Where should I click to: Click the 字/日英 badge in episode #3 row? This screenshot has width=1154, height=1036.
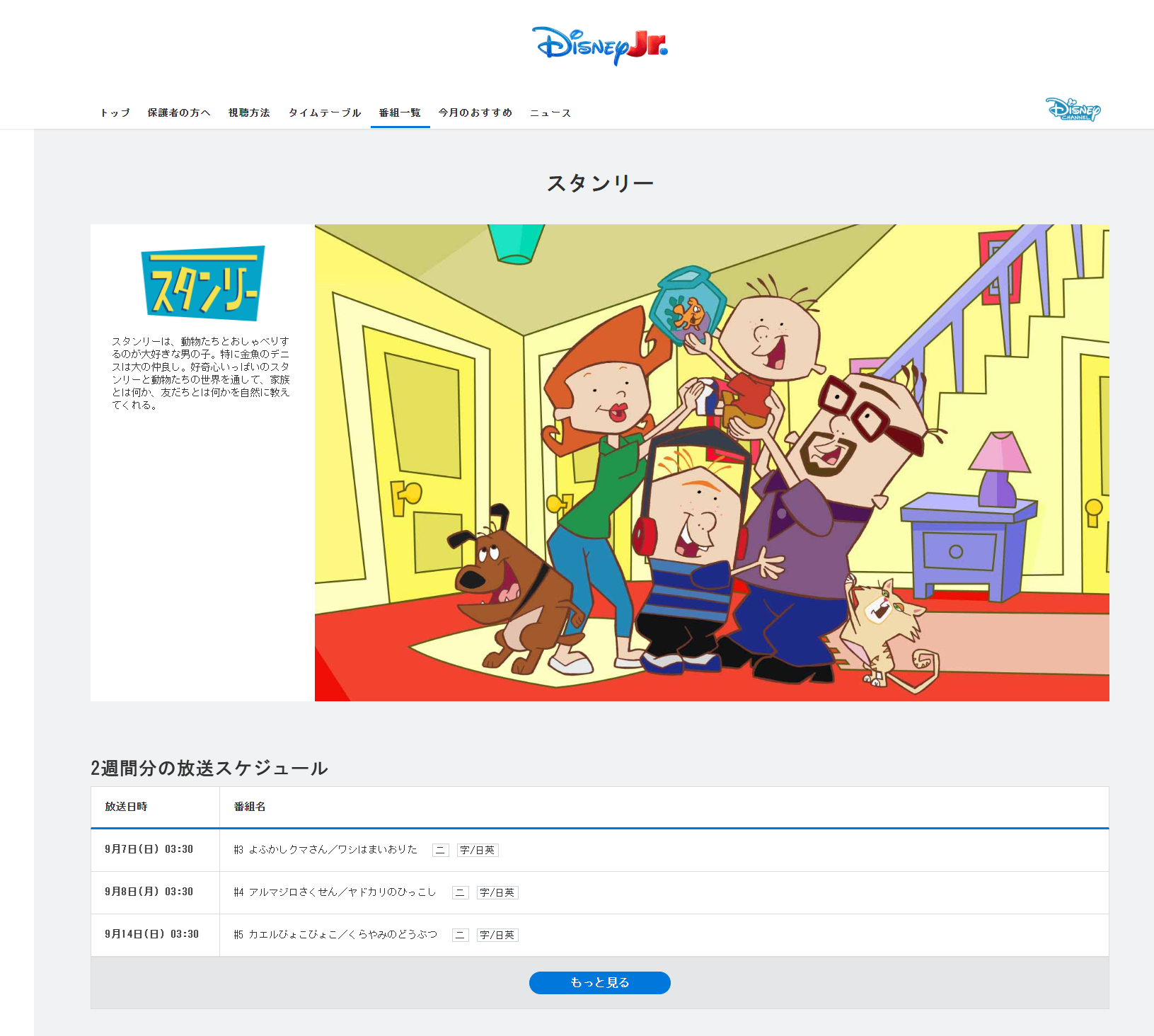click(478, 850)
